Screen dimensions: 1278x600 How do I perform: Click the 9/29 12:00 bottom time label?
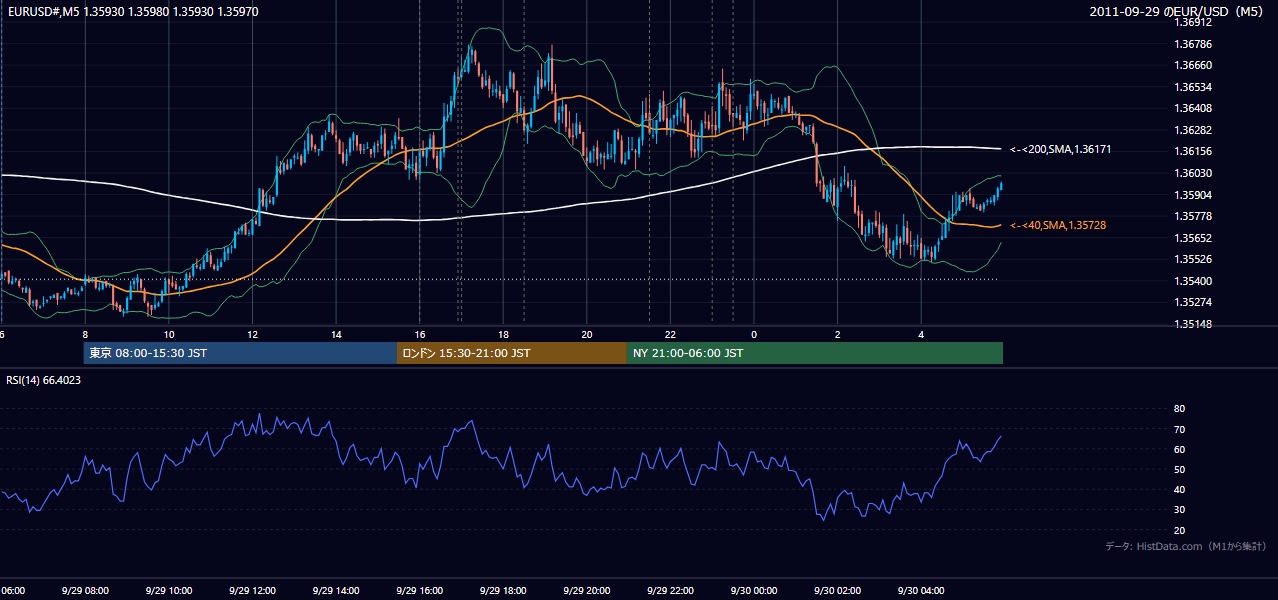[251, 591]
